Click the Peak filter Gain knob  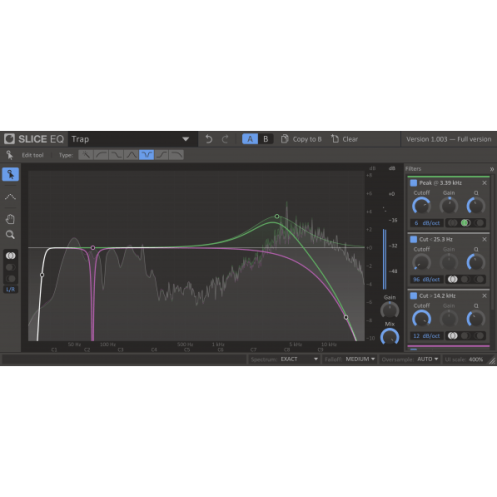tap(449, 205)
